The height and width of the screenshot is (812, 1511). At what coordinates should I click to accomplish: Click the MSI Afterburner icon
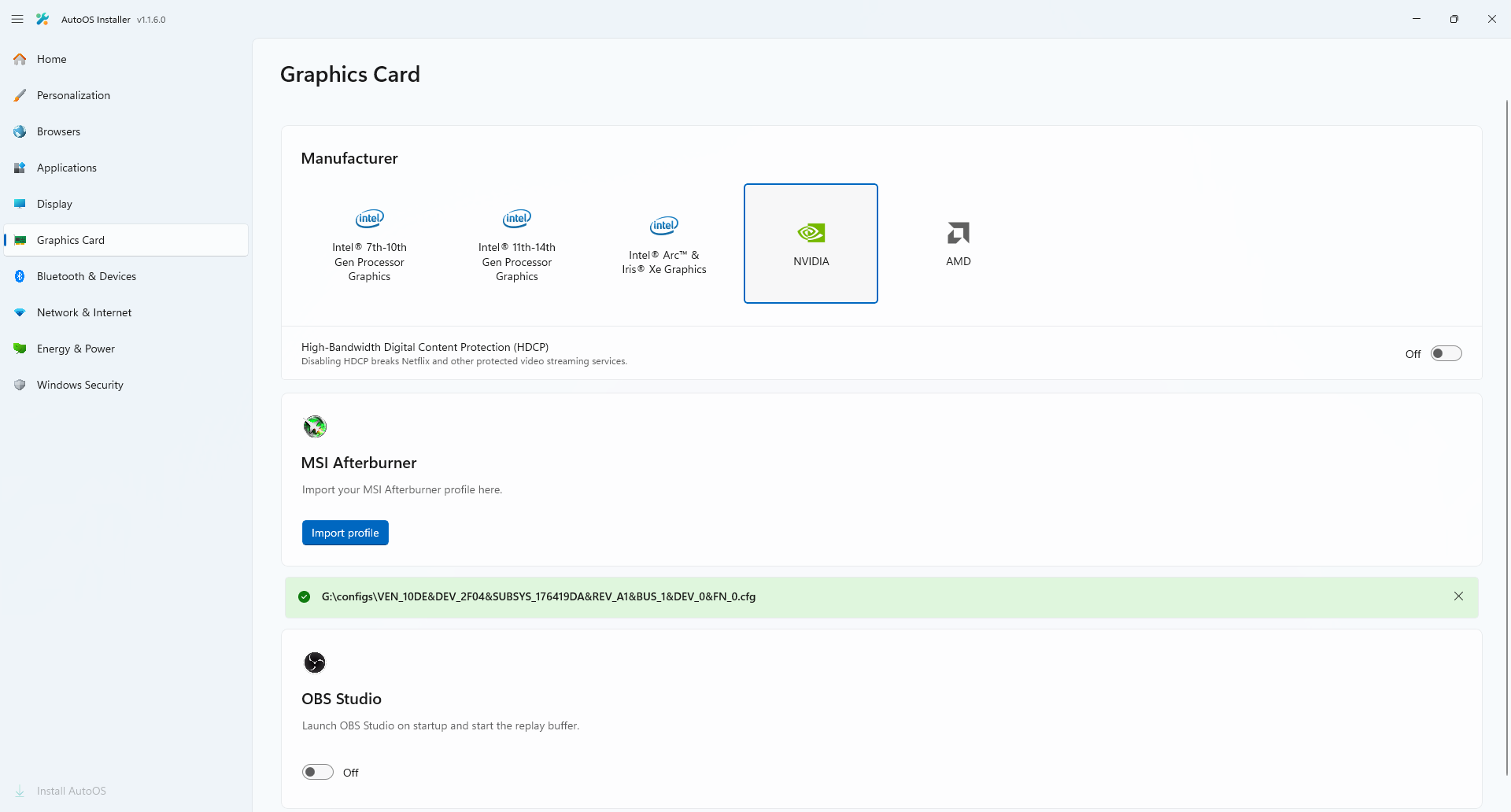click(x=315, y=426)
